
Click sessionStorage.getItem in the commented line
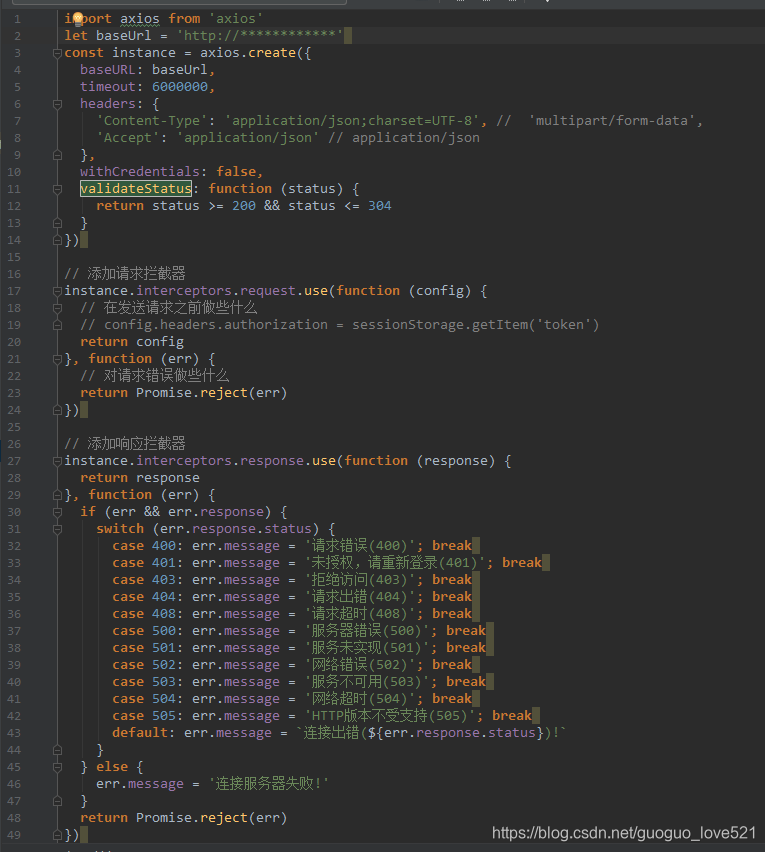[x=440, y=325]
